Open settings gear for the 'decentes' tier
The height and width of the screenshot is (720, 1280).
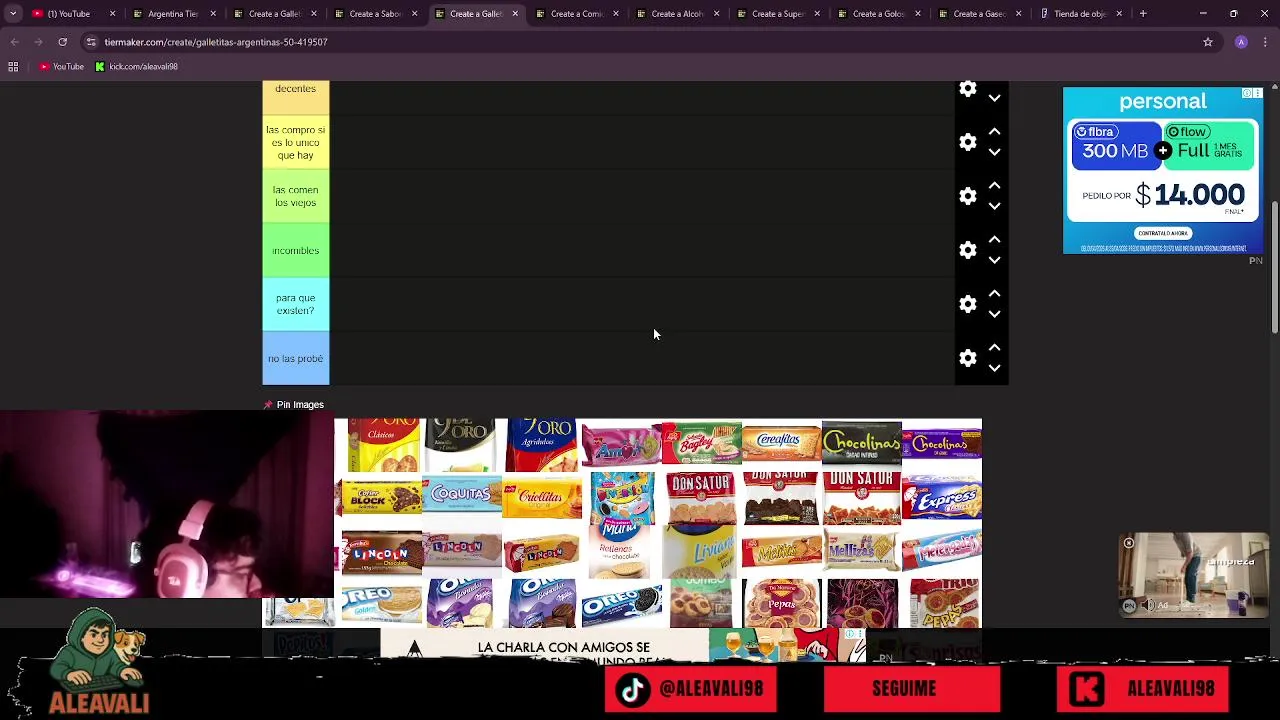tap(967, 89)
